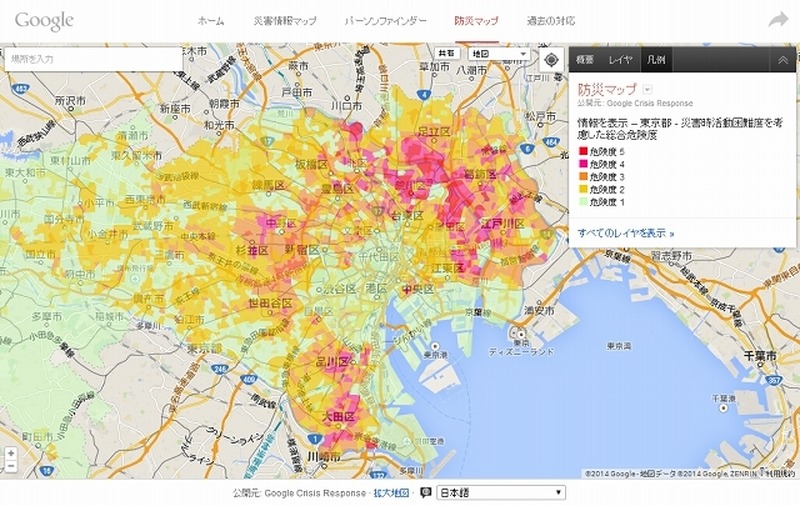
Task: Open パーソンファインダー page
Action: pos(385,21)
